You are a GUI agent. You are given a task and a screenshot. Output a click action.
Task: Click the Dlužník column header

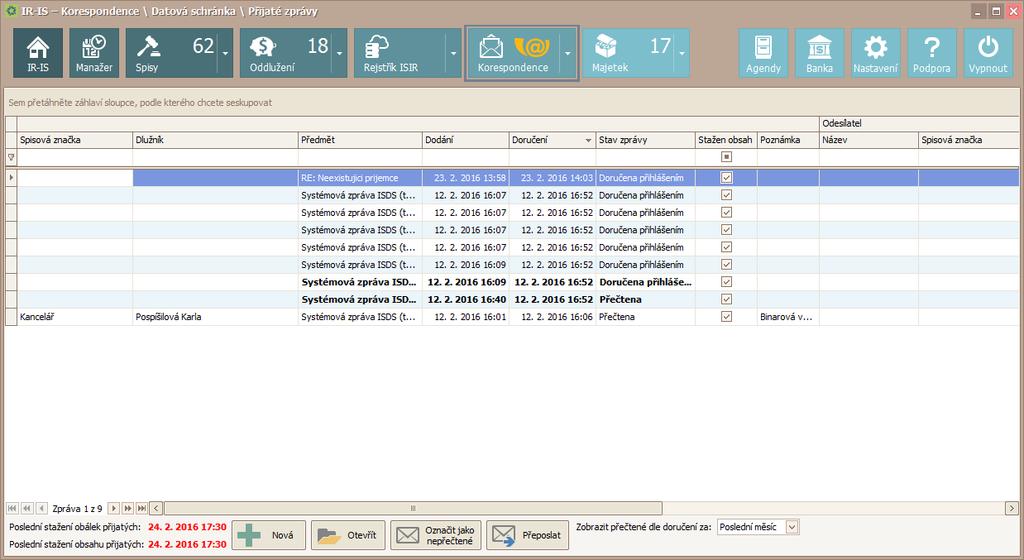point(216,140)
